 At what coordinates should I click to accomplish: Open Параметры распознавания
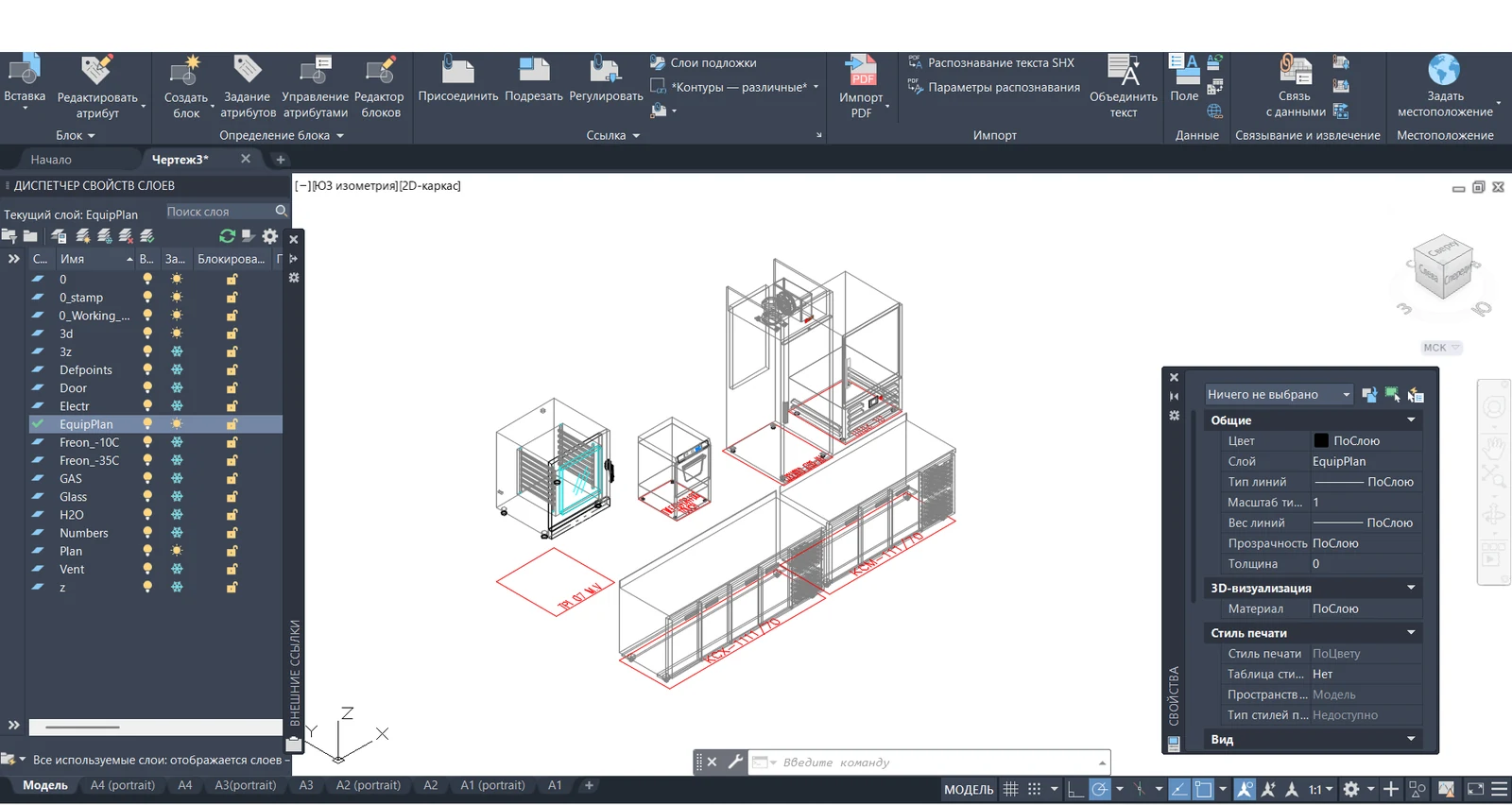[994, 87]
